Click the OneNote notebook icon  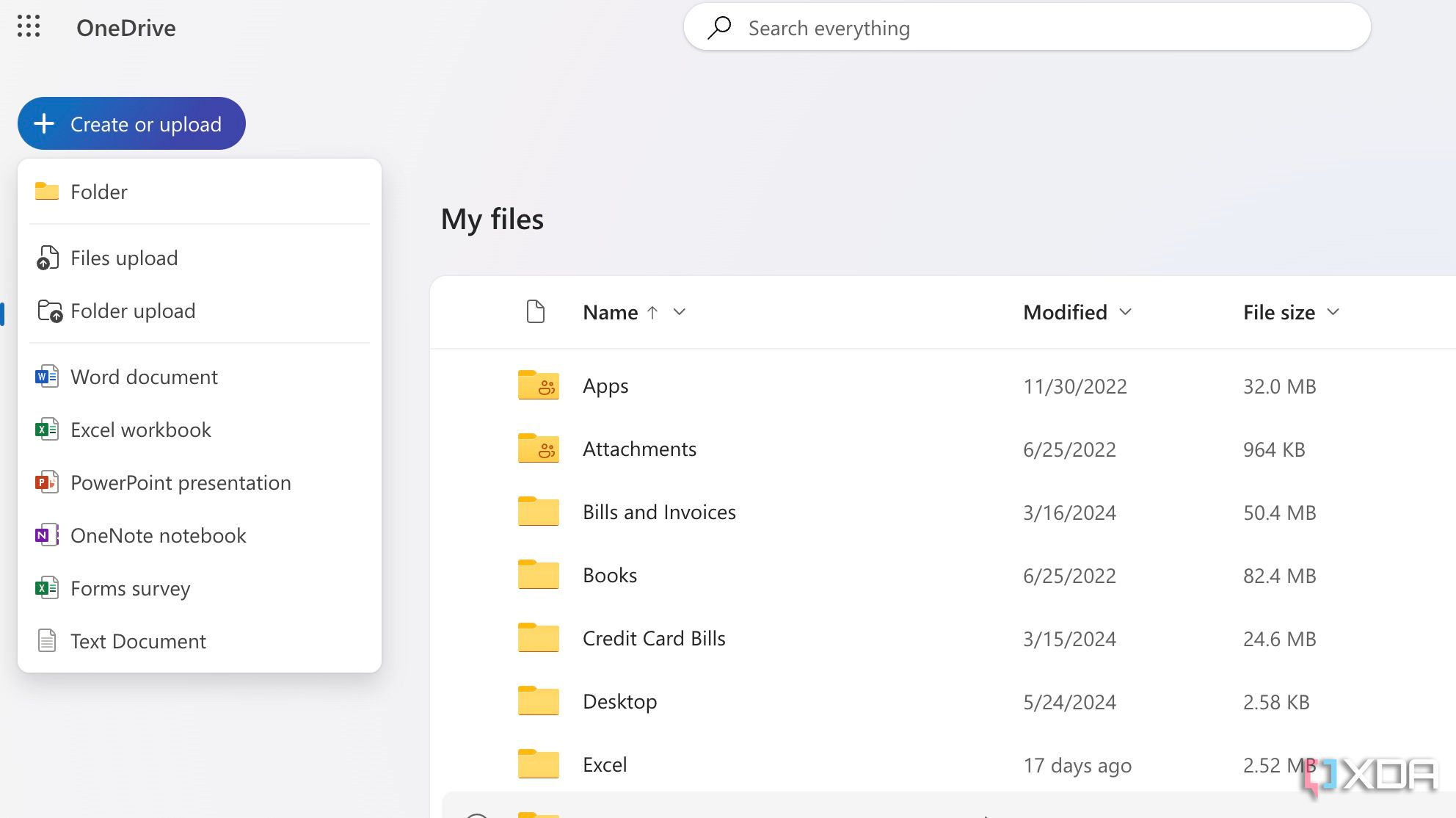pyautogui.click(x=47, y=535)
